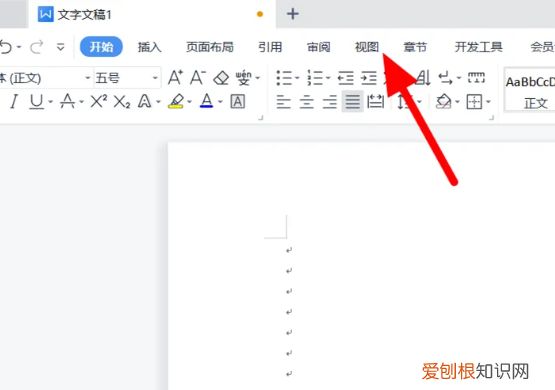Viewport: 555px width, 390px height.
Task: Open the 审阅 ribbon tab
Action: 319,47
